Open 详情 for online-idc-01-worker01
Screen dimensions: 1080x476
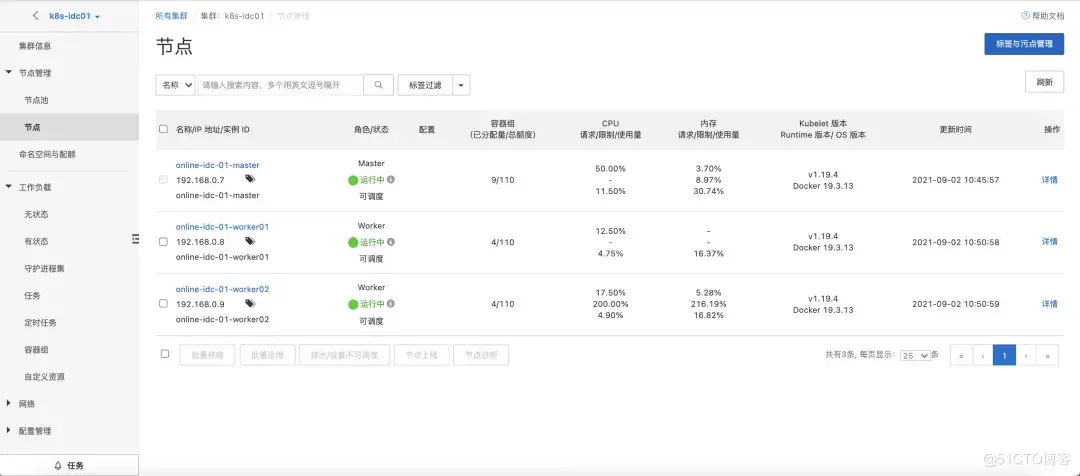pyautogui.click(x=1049, y=242)
